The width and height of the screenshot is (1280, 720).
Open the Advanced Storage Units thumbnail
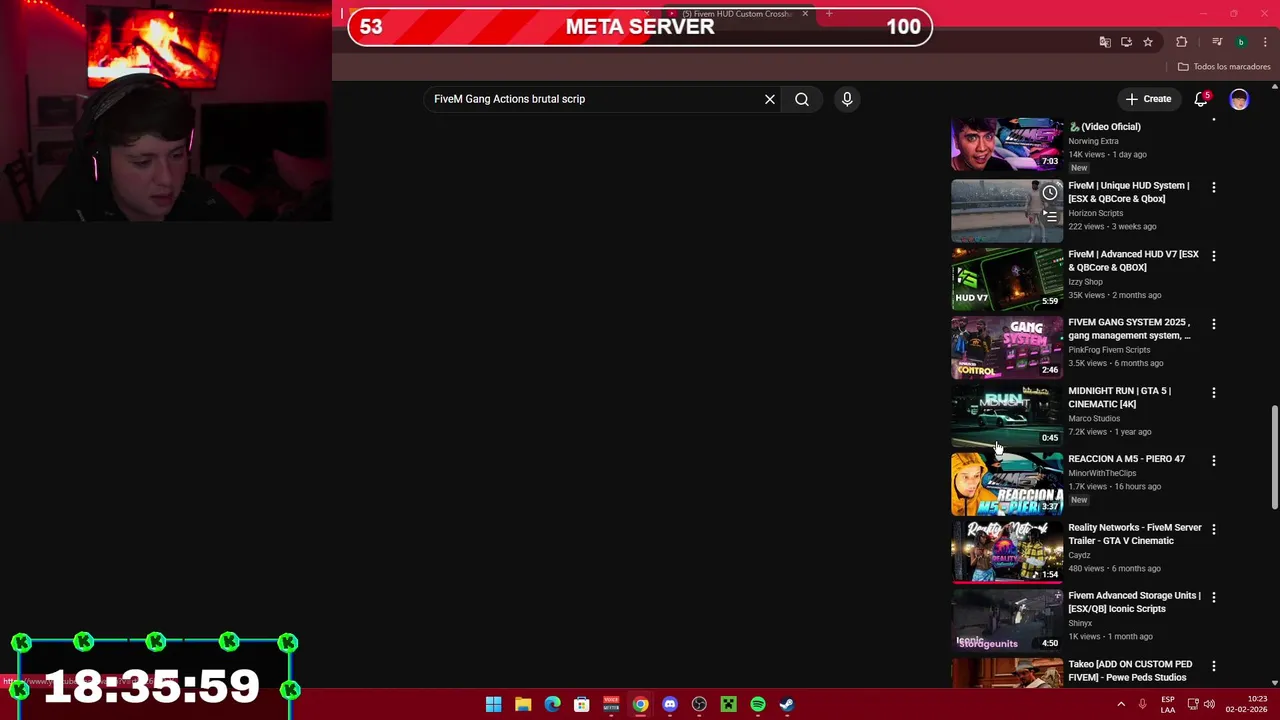click(1007, 621)
